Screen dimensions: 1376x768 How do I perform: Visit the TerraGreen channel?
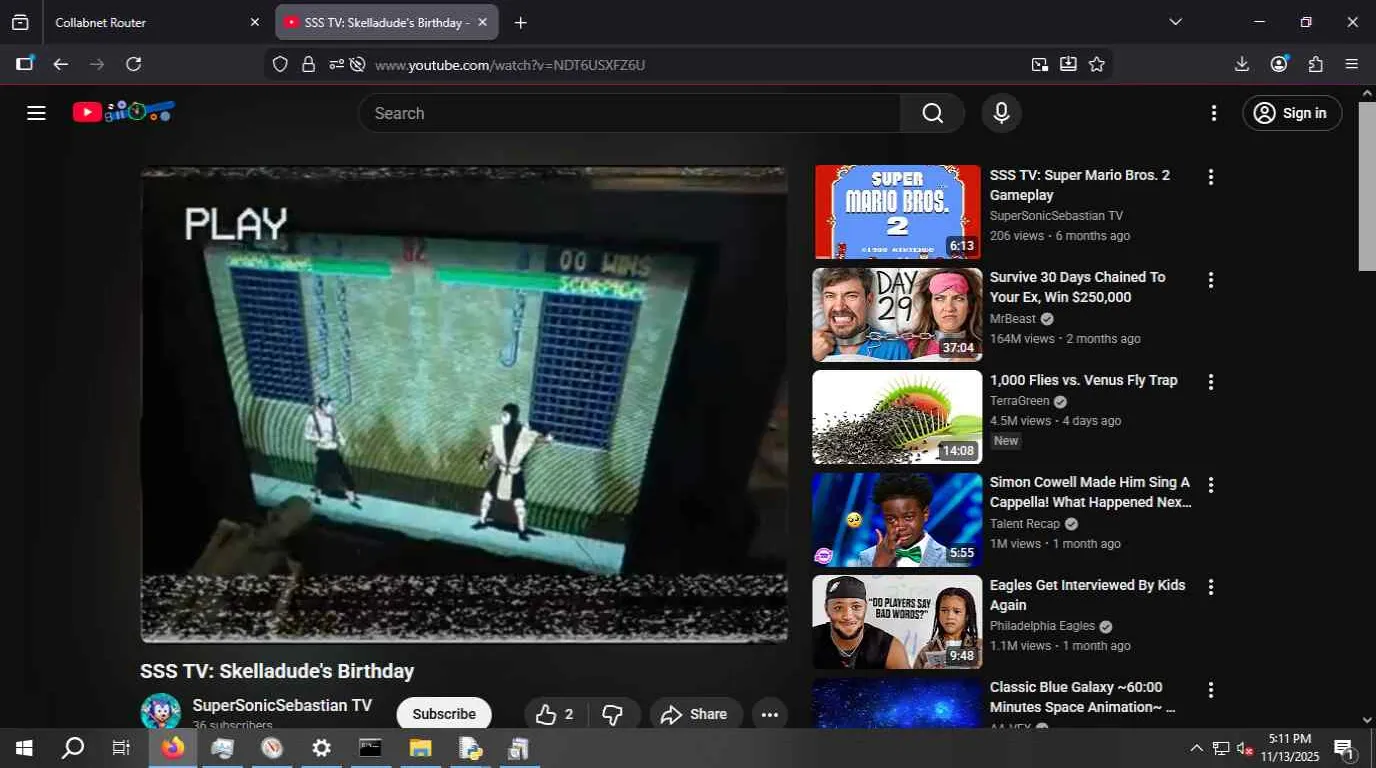[1020, 401]
